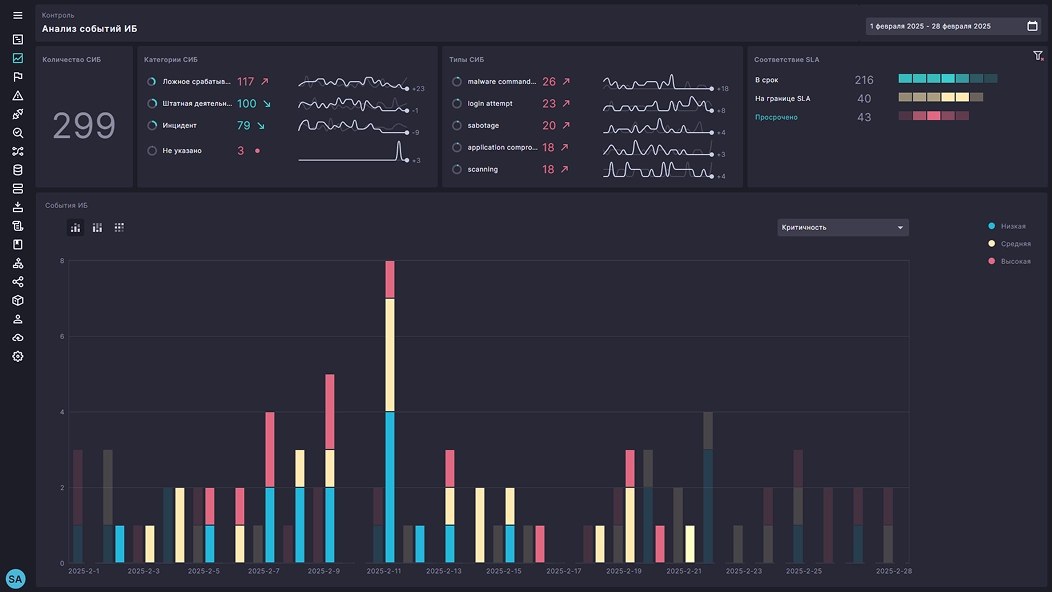Click the warning triangle icon in sidebar
The image size is (1052, 592).
click(17, 96)
